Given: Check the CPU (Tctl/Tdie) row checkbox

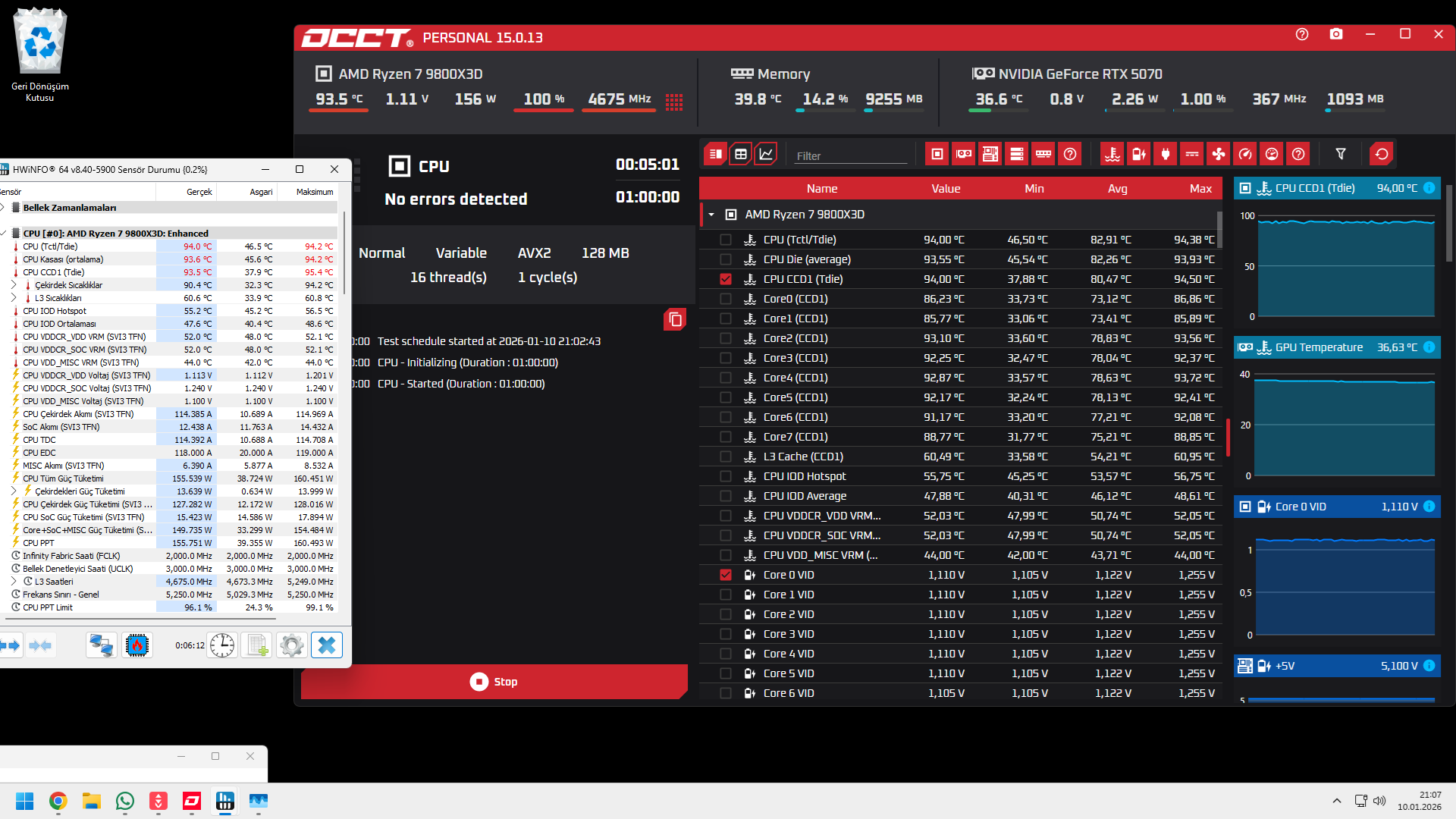Looking at the screenshot, I should (726, 240).
